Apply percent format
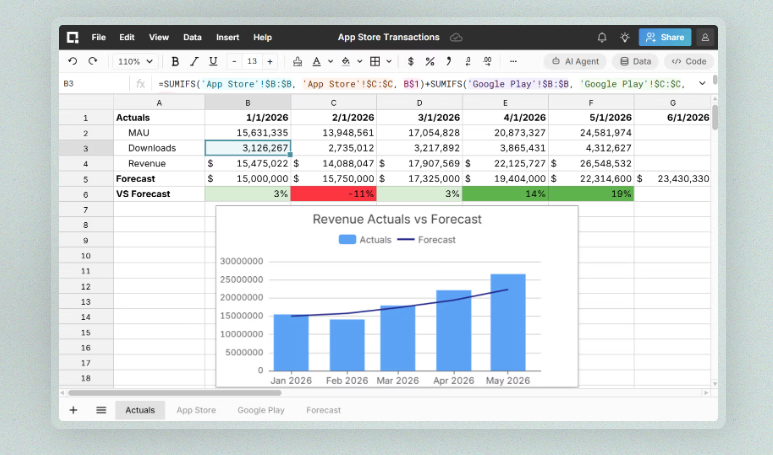 tap(430, 62)
